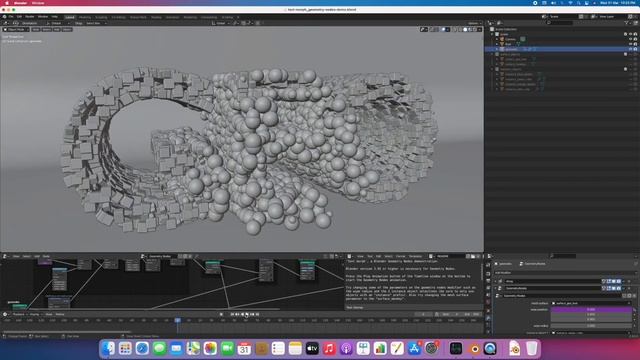Open viewport shading options dropdown arrow
This screenshot has width=640, height=360.
click(480, 29)
